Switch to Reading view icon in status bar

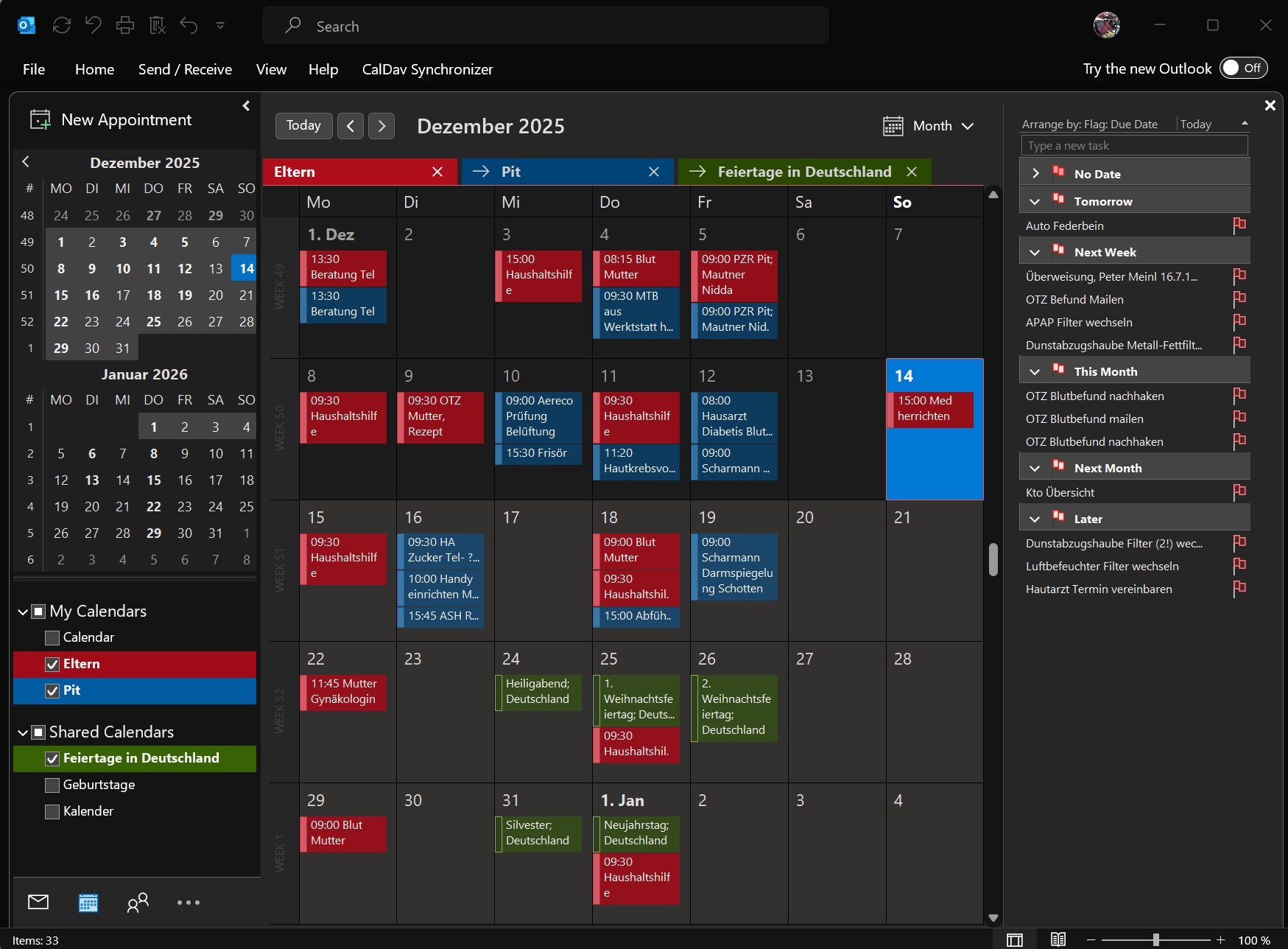(1058, 939)
